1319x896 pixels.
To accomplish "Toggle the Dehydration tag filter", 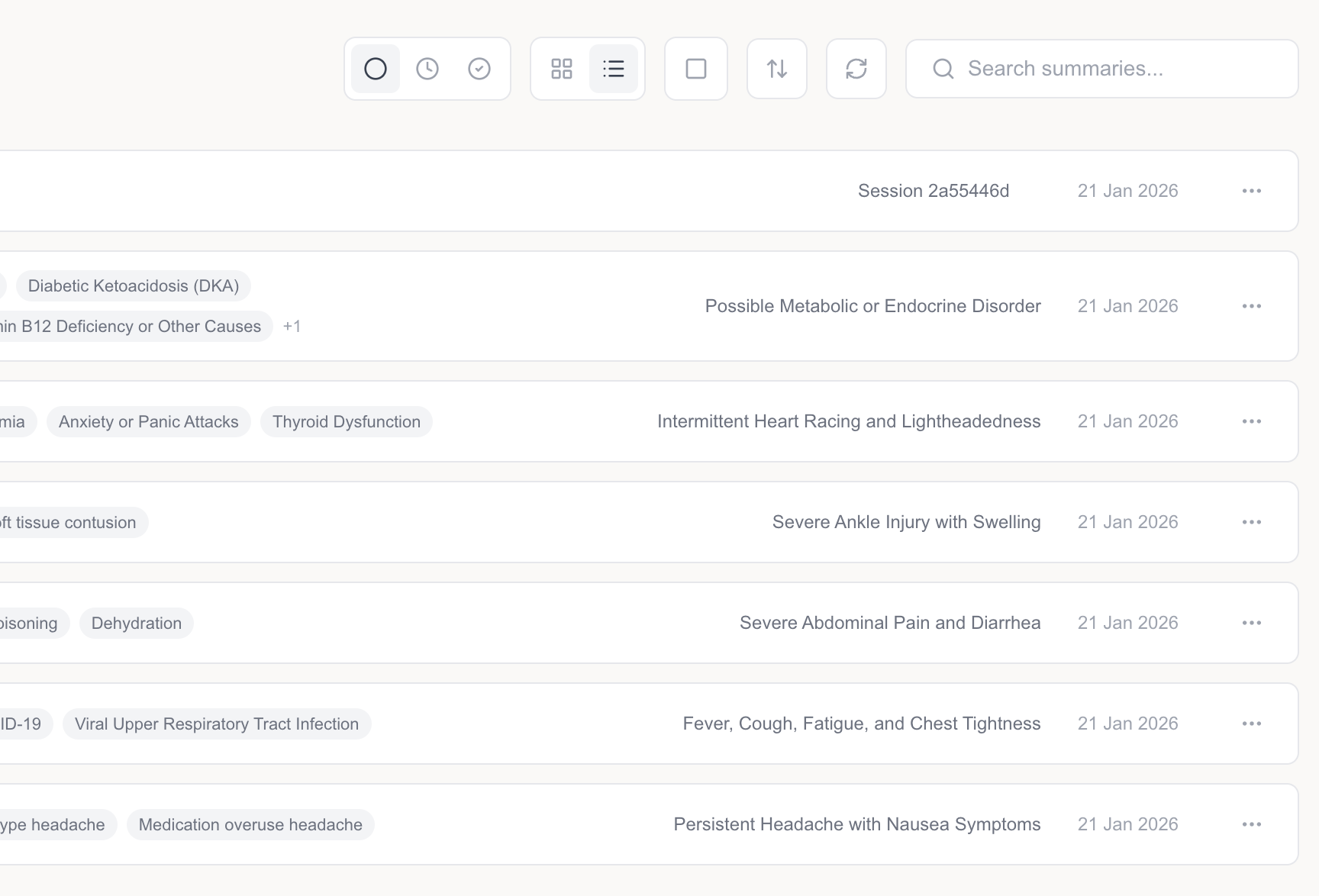I will pos(136,623).
